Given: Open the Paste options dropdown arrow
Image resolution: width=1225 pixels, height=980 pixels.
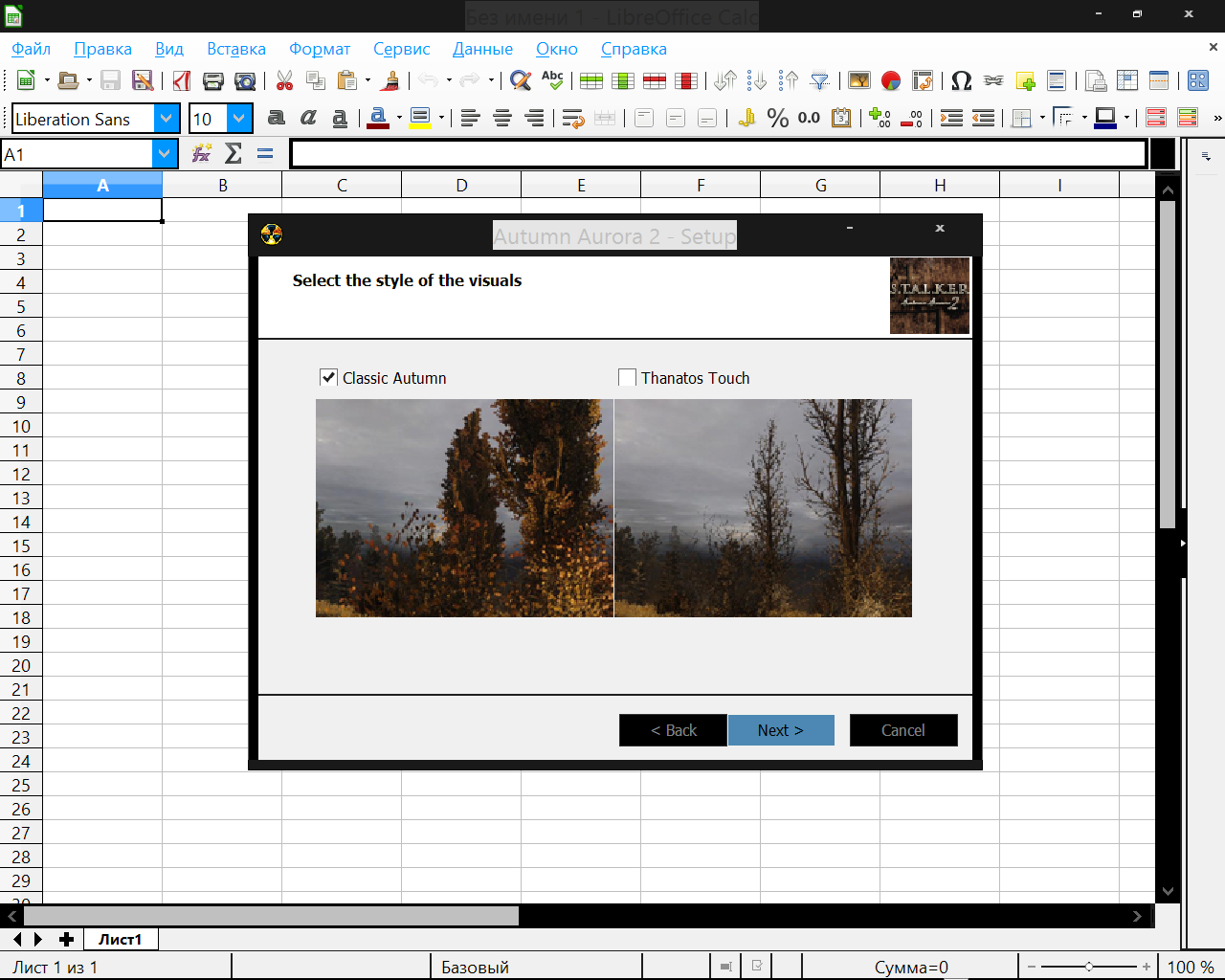Looking at the screenshot, I should tap(367, 80).
